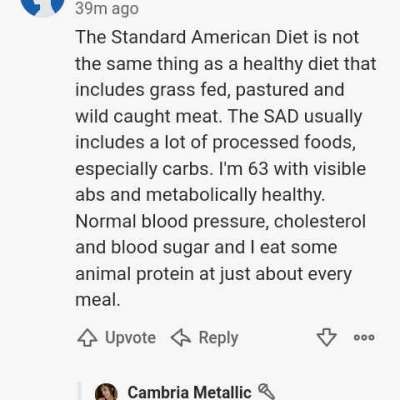Viewport: 400px width, 400px height.
Task: Open Cambria Metallic's profile picture
Action: coord(106,392)
